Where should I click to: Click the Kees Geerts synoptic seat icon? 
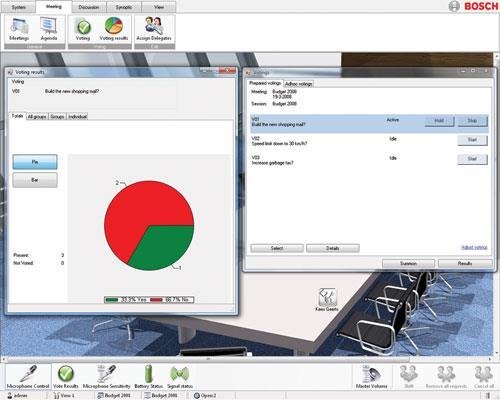click(x=327, y=299)
